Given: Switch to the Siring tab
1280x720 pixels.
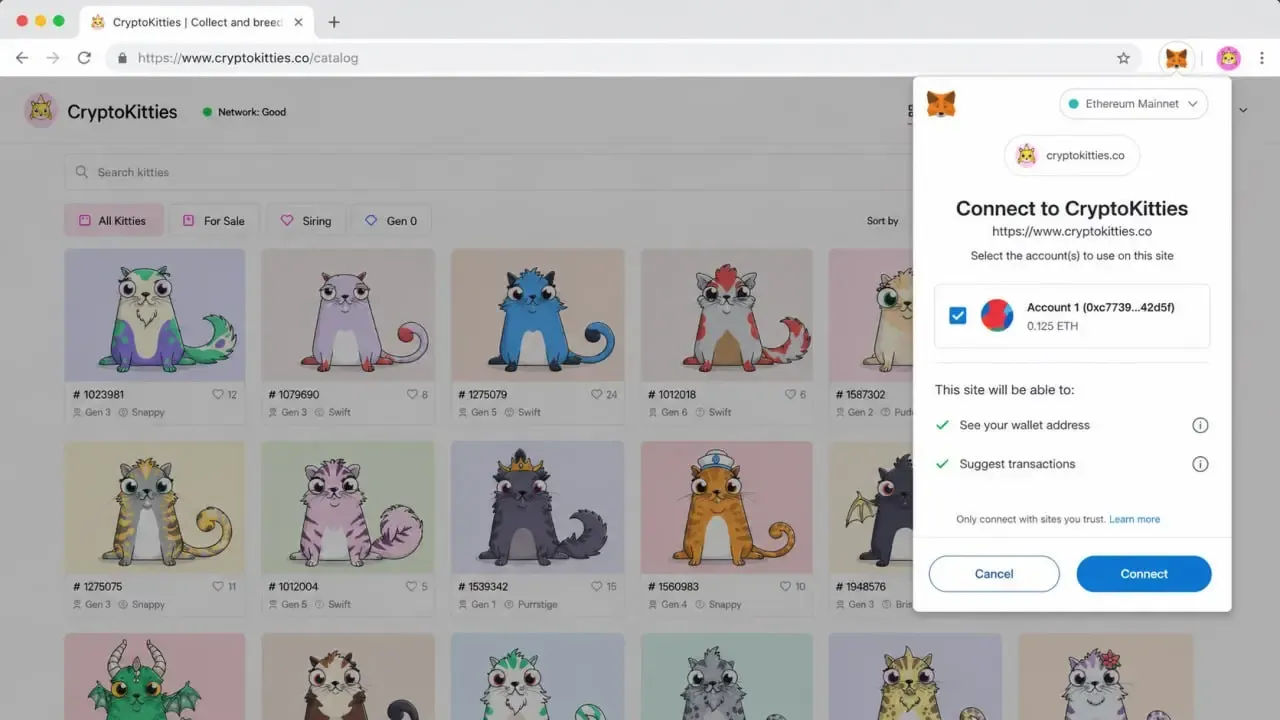Looking at the screenshot, I should pyautogui.click(x=306, y=221).
